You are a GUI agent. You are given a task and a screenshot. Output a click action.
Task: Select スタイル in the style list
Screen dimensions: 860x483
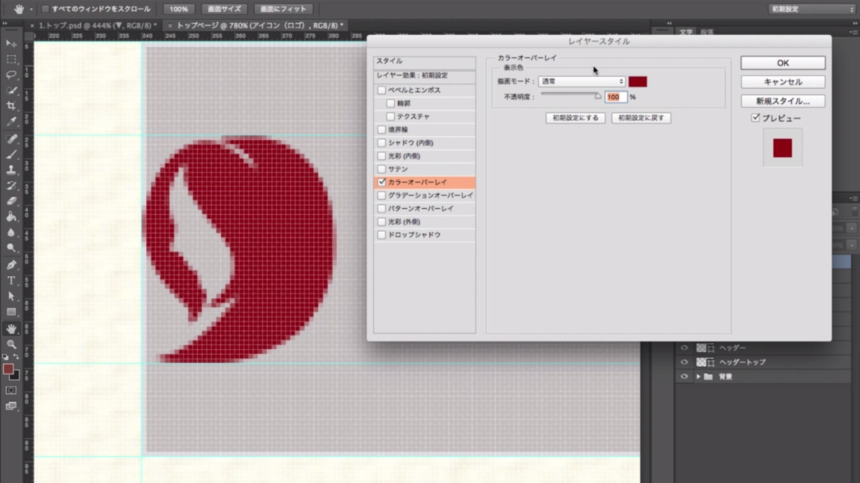[425, 61]
